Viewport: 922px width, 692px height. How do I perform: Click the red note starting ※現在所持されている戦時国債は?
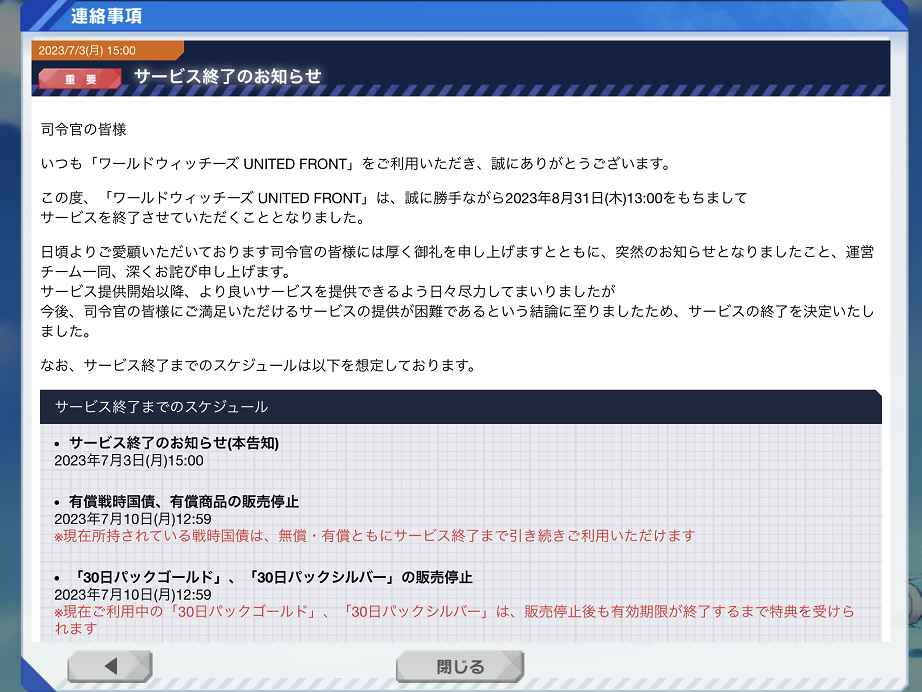(x=375, y=536)
